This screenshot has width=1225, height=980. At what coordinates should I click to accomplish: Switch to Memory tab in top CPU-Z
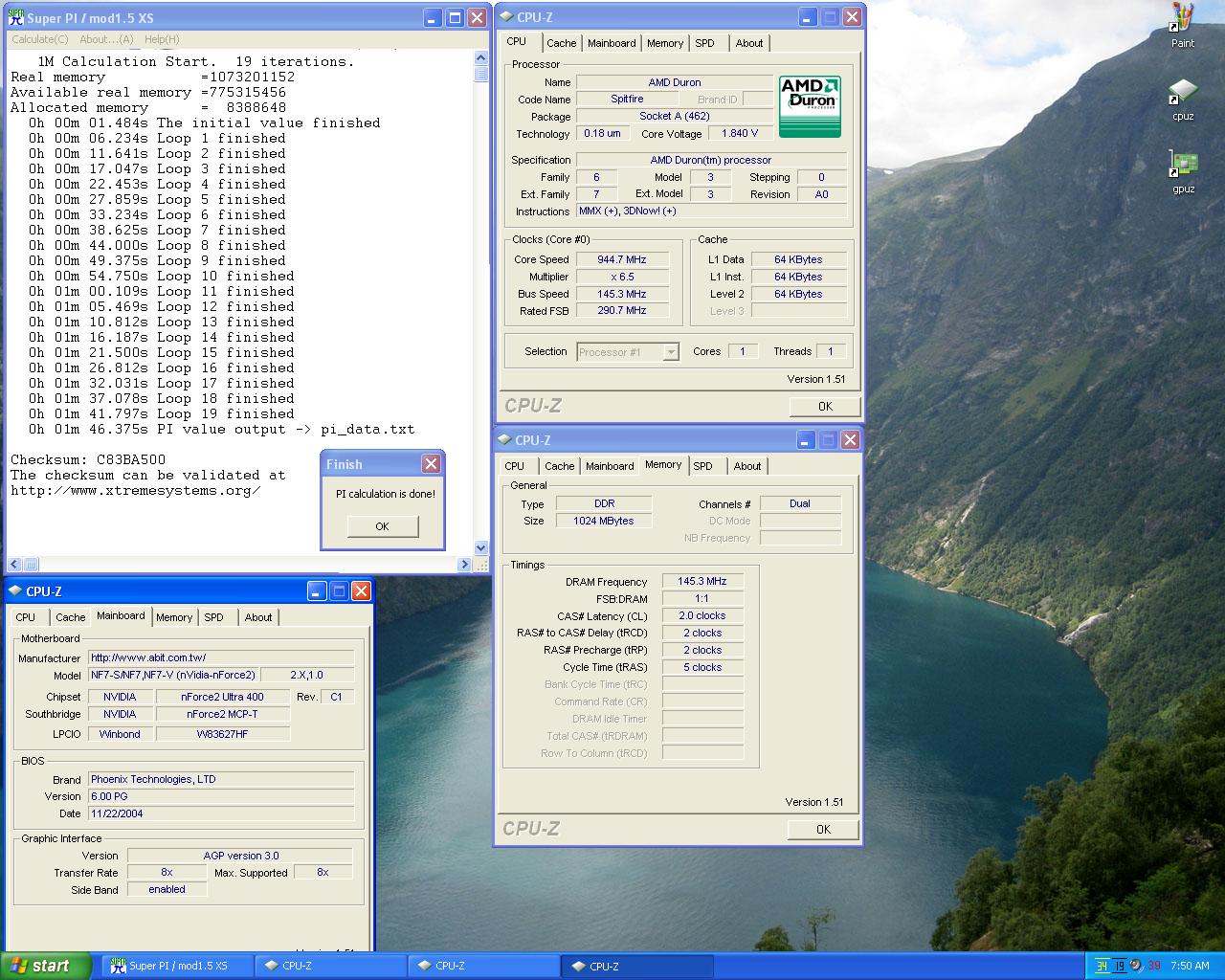pyautogui.click(x=665, y=43)
